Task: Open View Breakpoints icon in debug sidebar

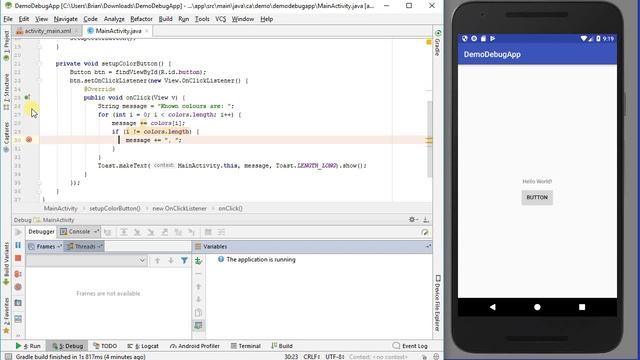Action: click(x=18, y=274)
